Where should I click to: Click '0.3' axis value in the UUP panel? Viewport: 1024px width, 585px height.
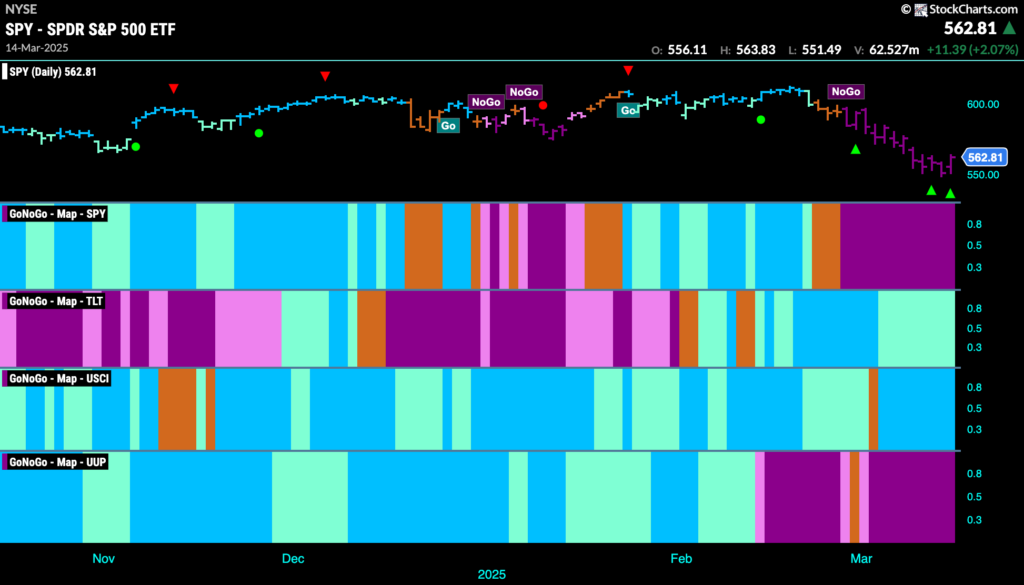coord(974,520)
